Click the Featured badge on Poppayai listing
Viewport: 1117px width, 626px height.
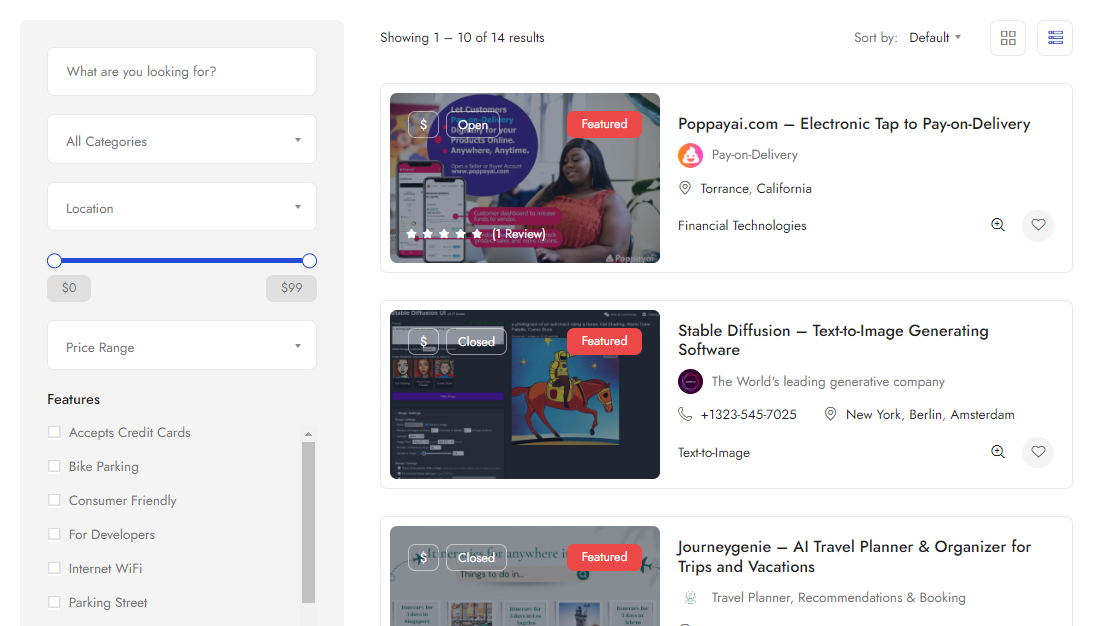coord(604,124)
